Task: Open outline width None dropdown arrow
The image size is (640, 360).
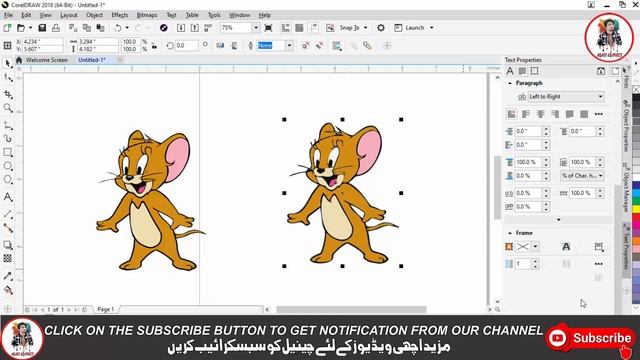Action: click(x=289, y=45)
